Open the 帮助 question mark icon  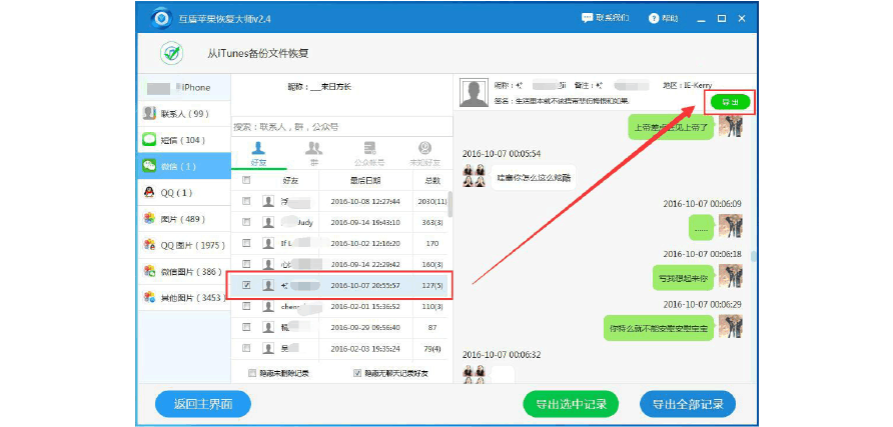[654, 18]
